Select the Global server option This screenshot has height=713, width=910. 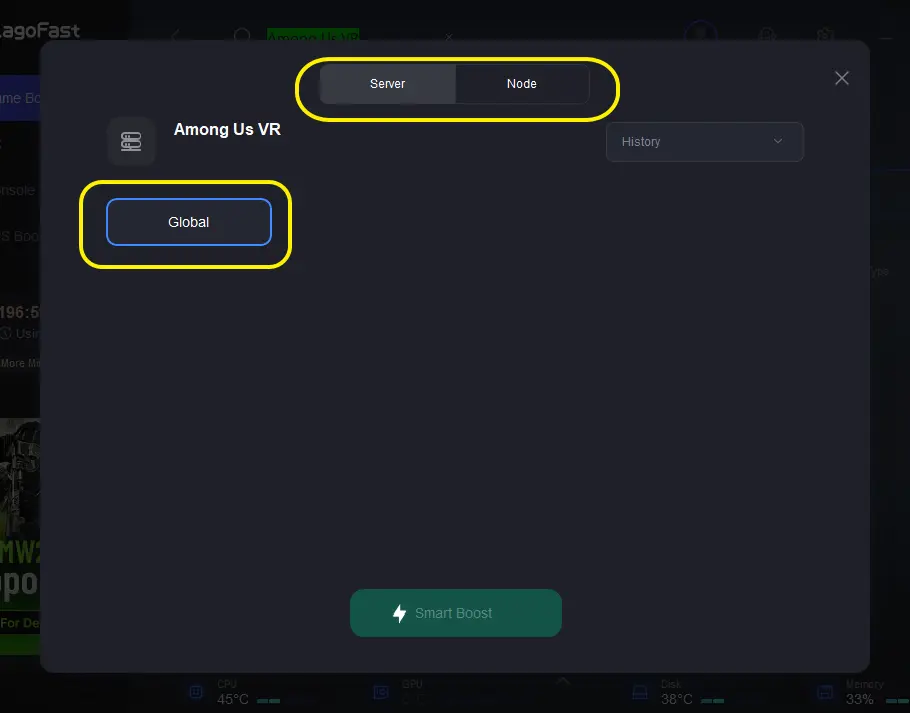click(189, 222)
